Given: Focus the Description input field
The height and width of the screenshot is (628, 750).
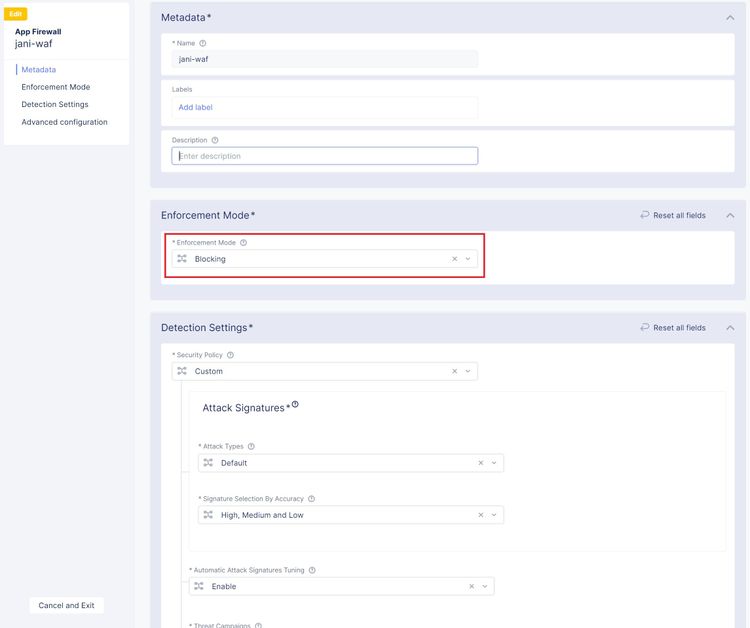Looking at the screenshot, I should [325, 156].
